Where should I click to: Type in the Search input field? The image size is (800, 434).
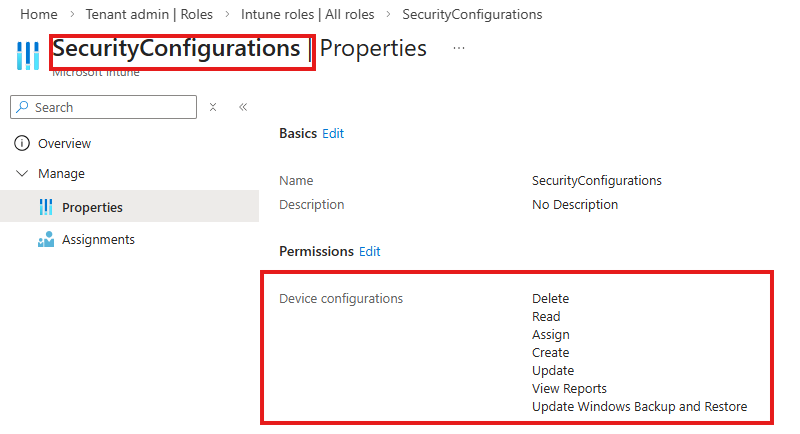[110, 108]
